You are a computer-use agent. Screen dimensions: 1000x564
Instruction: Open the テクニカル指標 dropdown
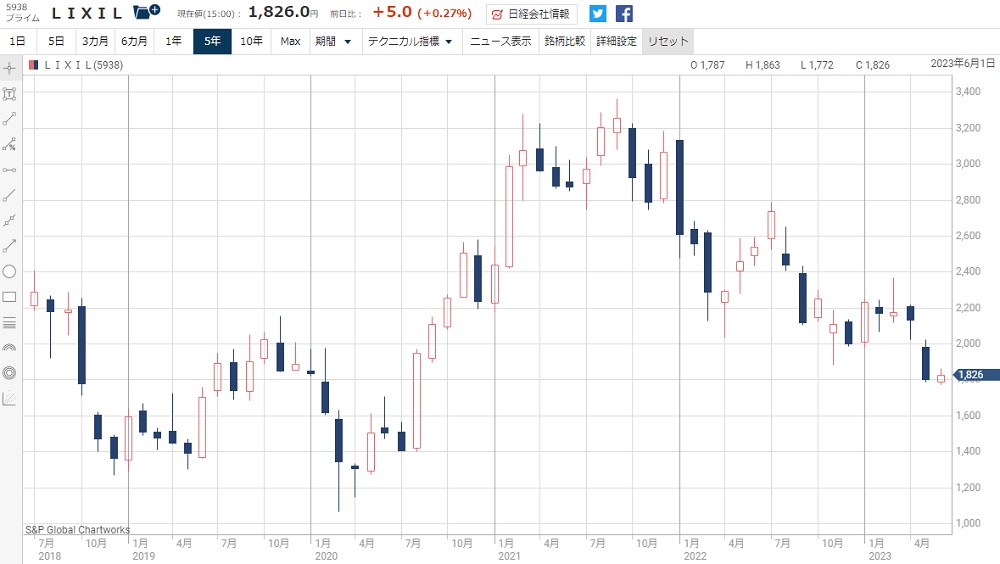tap(411, 41)
